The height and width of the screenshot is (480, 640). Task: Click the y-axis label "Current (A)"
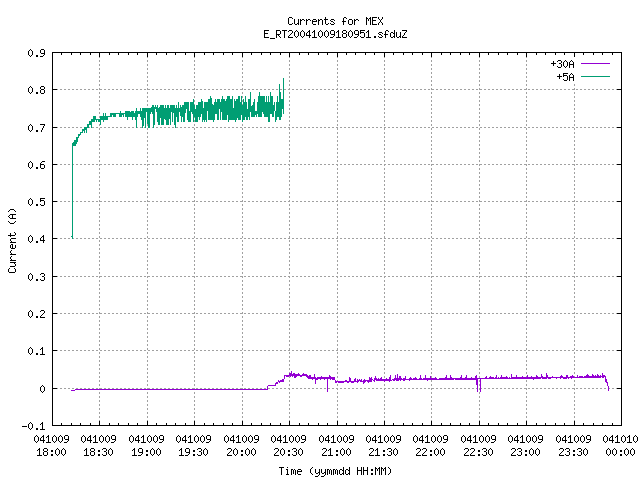point(12,240)
